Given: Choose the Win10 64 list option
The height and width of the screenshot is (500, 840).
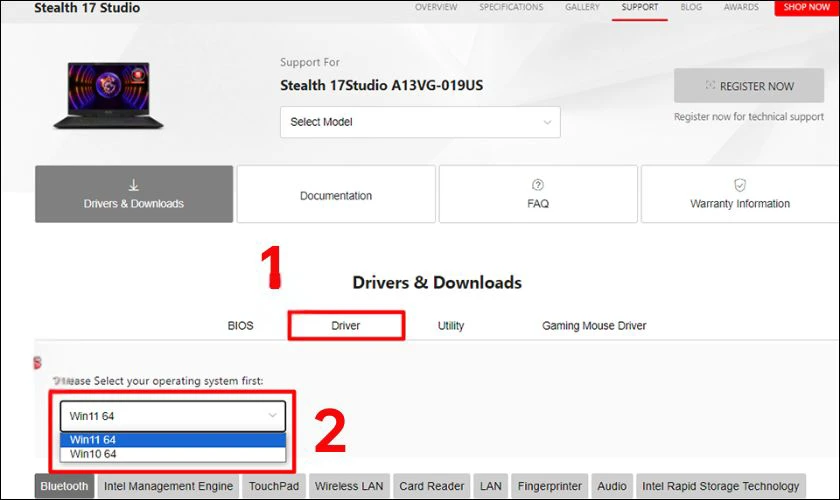Looking at the screenshot, I should coord(172,454).
